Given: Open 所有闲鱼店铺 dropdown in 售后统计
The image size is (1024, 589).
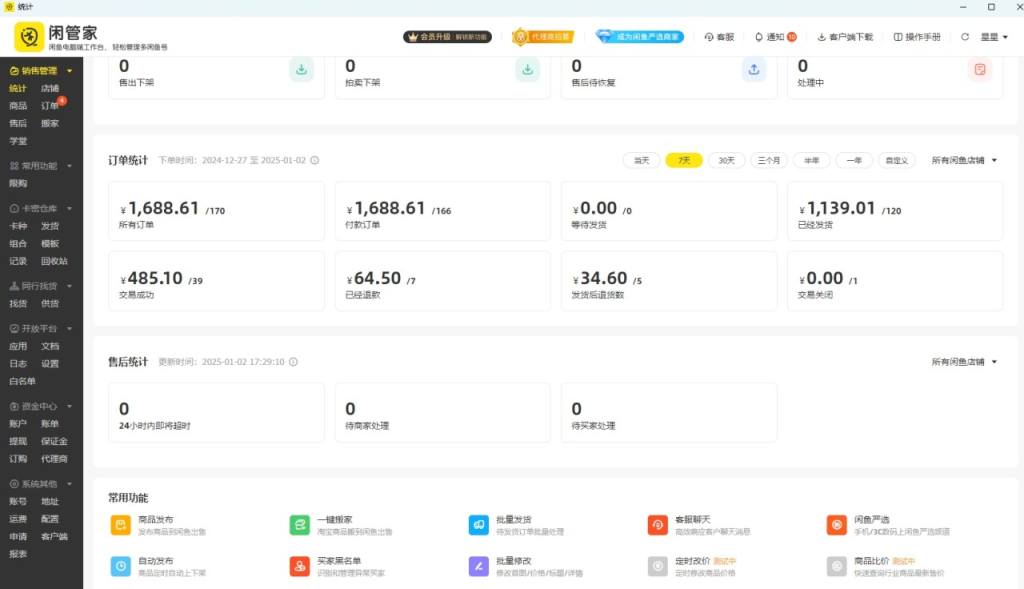Looking at the screenshot, I should point(964,362).
